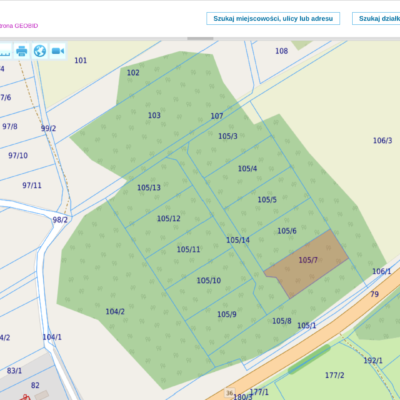Choose parcel 104/2 in the forest area

point(115,312)
